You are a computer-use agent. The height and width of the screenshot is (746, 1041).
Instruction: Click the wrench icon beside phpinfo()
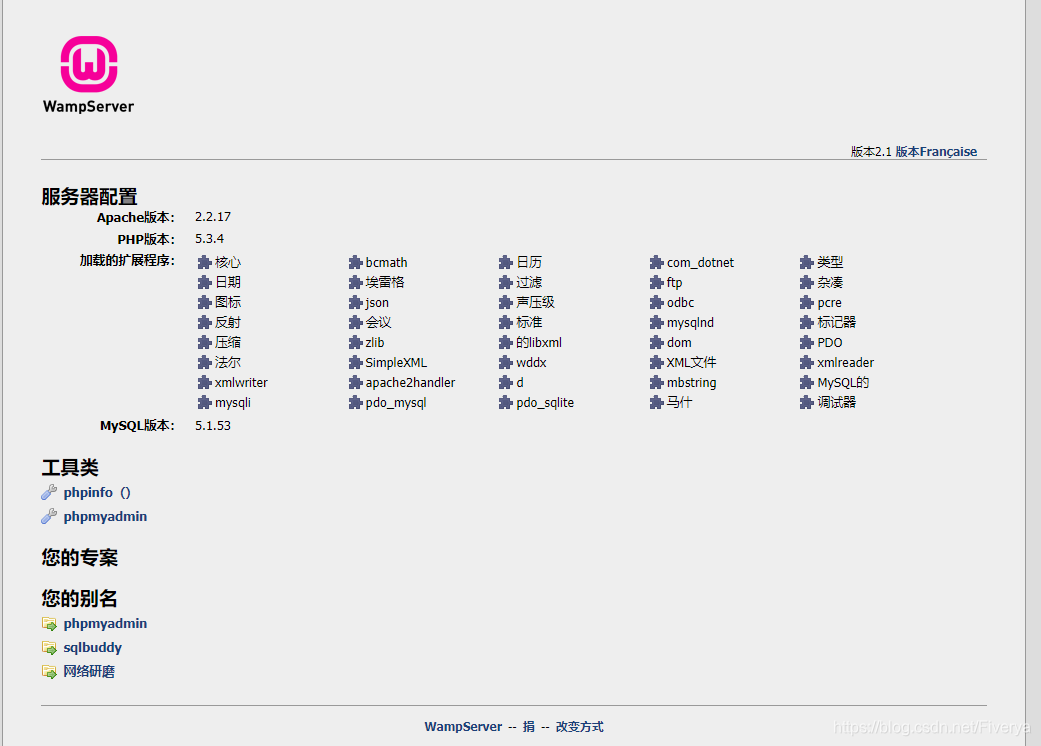(49, 492)
